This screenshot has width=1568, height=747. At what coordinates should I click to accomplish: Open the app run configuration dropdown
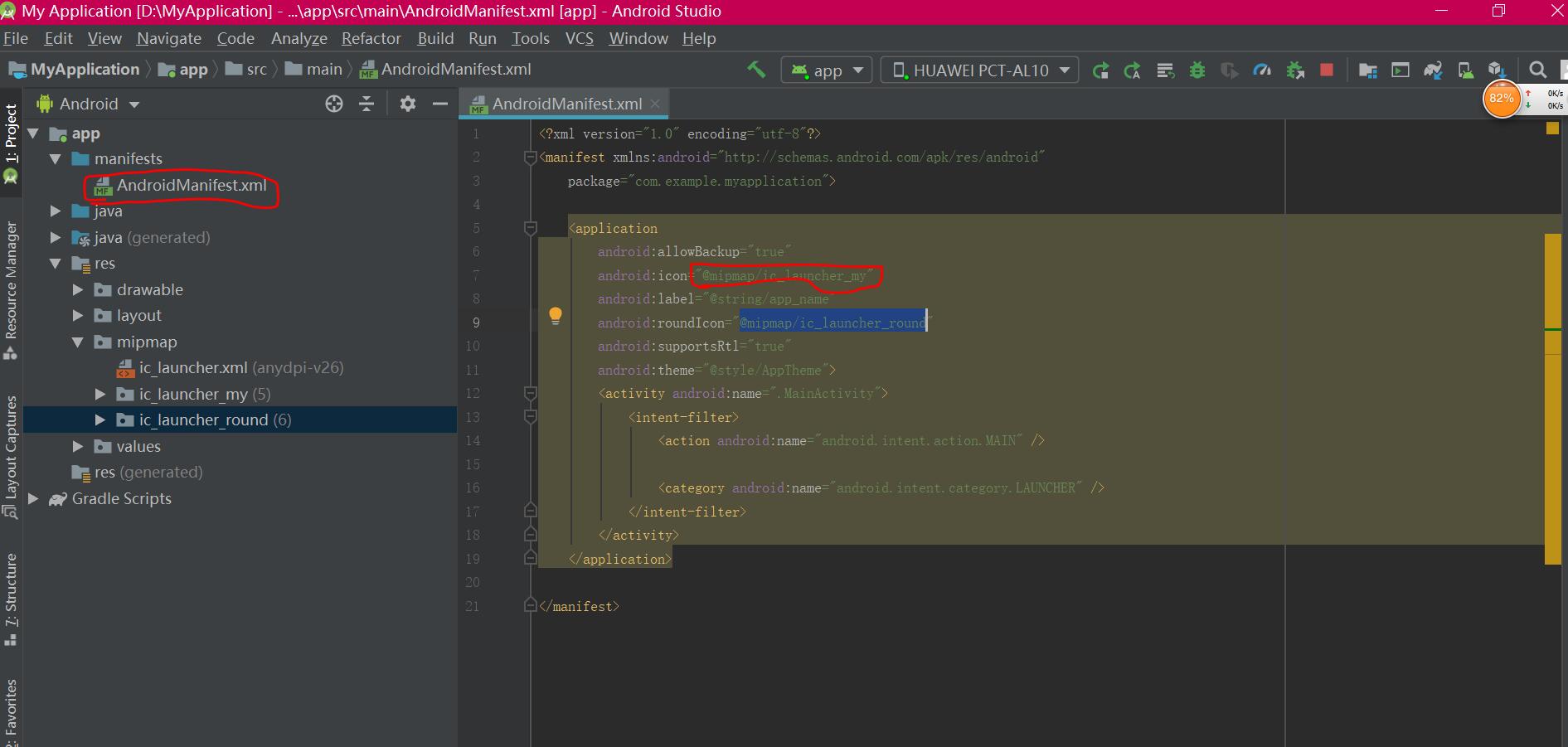tap(825, 70)
